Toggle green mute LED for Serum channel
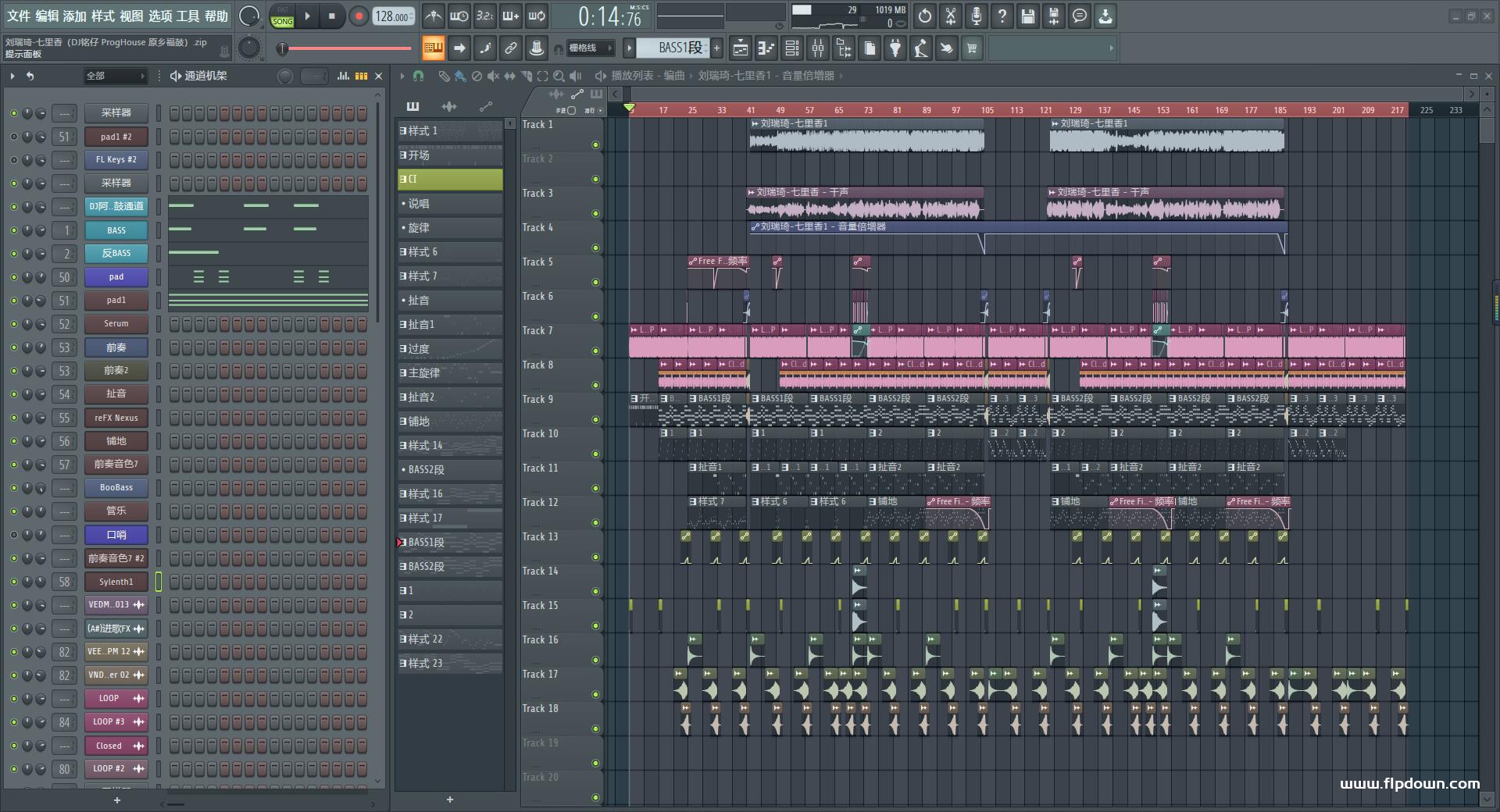The width and height of the screenshot is (1500, 812). tap(13, 324)
